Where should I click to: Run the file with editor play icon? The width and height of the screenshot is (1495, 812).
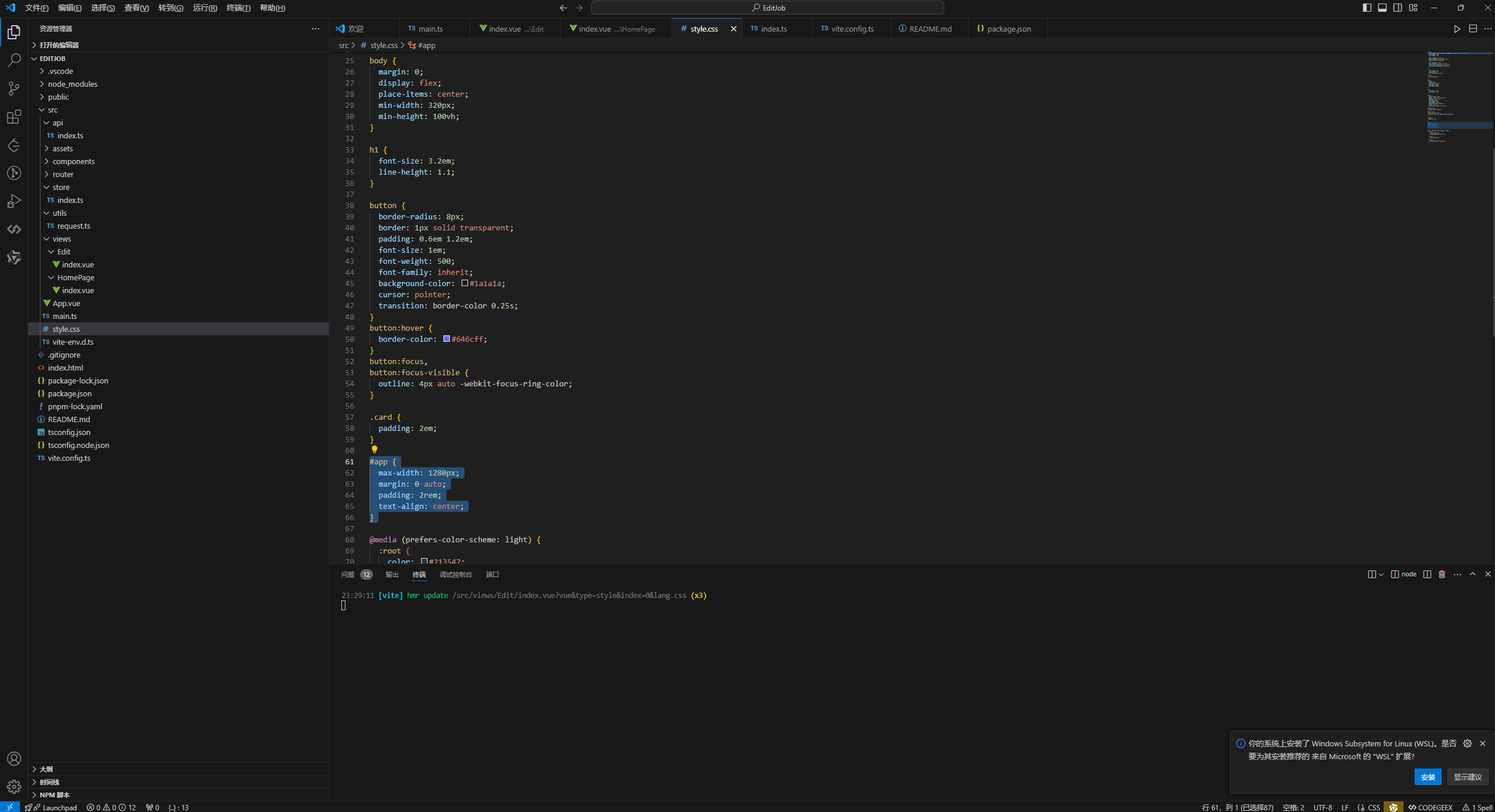(1457, 29)
